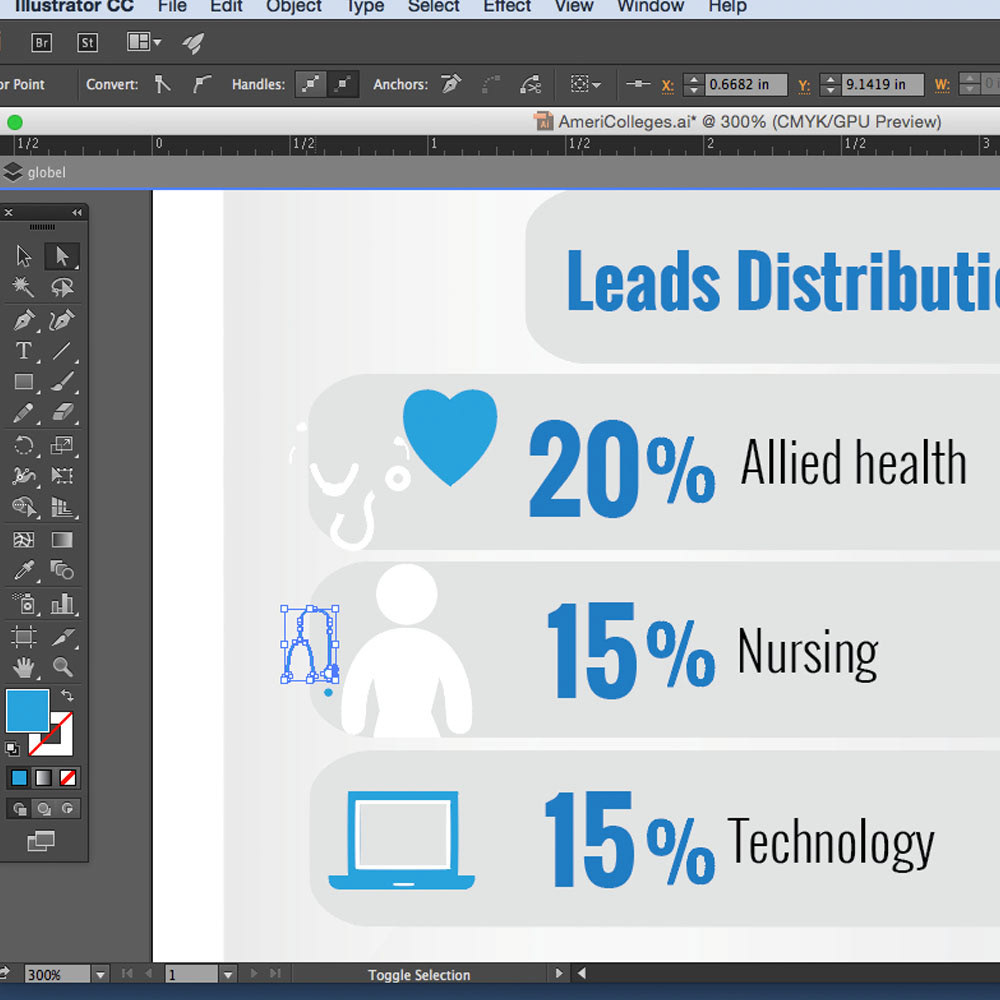Choose the Gradient tool

[62, 540]
